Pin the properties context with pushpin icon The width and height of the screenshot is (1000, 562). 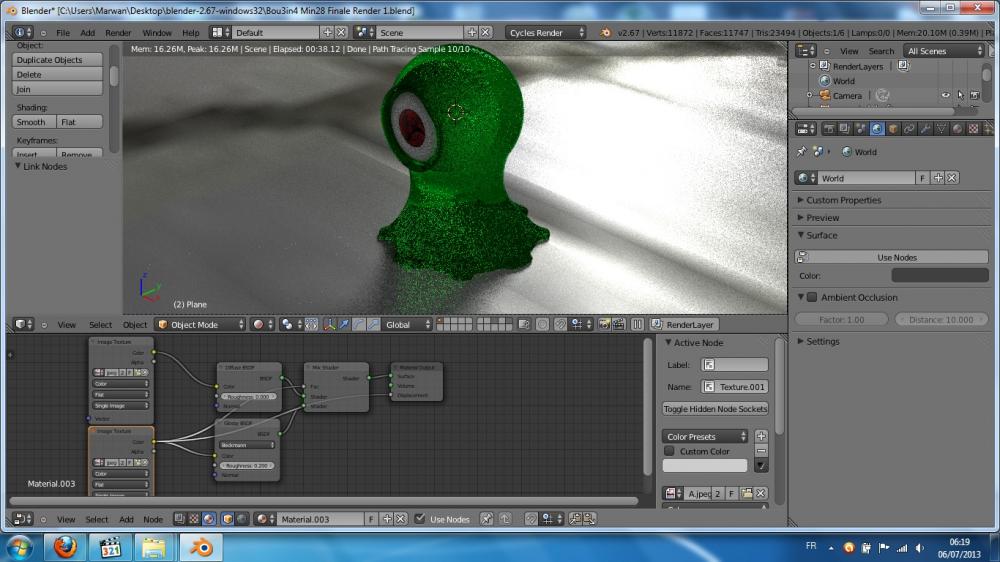802,152
